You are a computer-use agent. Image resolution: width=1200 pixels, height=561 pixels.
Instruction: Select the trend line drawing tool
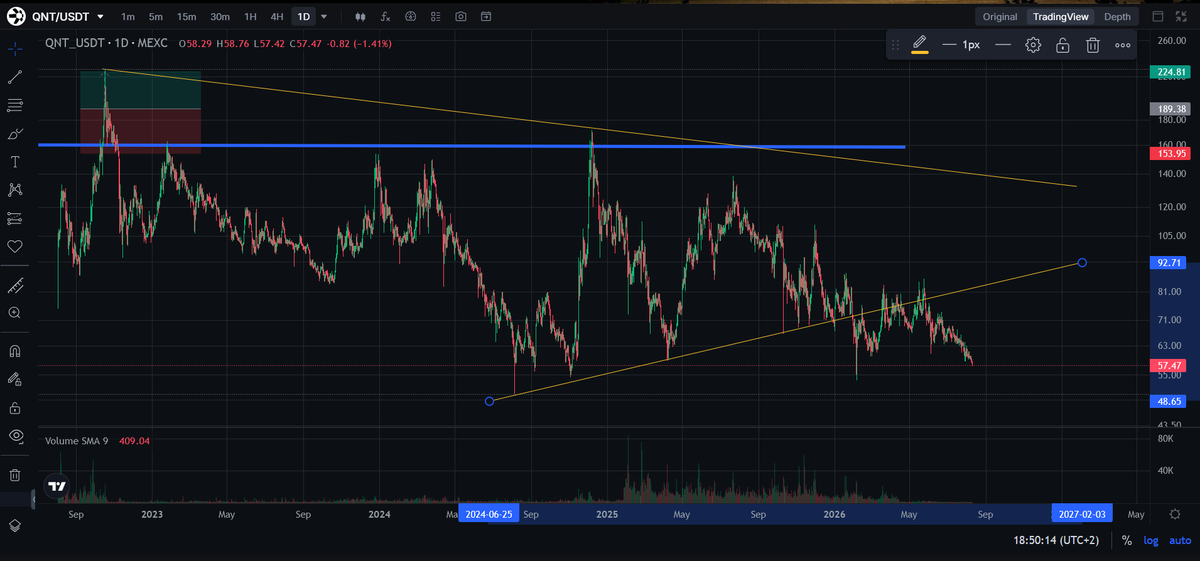[15, 77]
